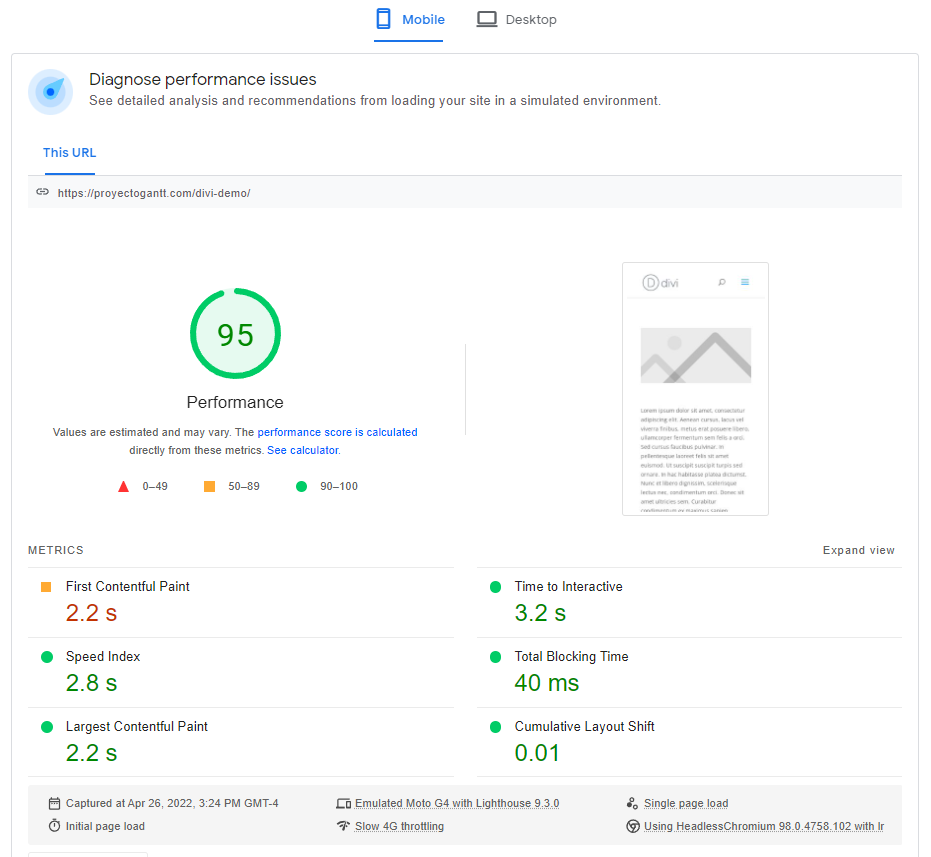Click the phone icon in the Mobile tab
Image resolution: width=931 pixels, height=857 pixels.
click(382, 19)
